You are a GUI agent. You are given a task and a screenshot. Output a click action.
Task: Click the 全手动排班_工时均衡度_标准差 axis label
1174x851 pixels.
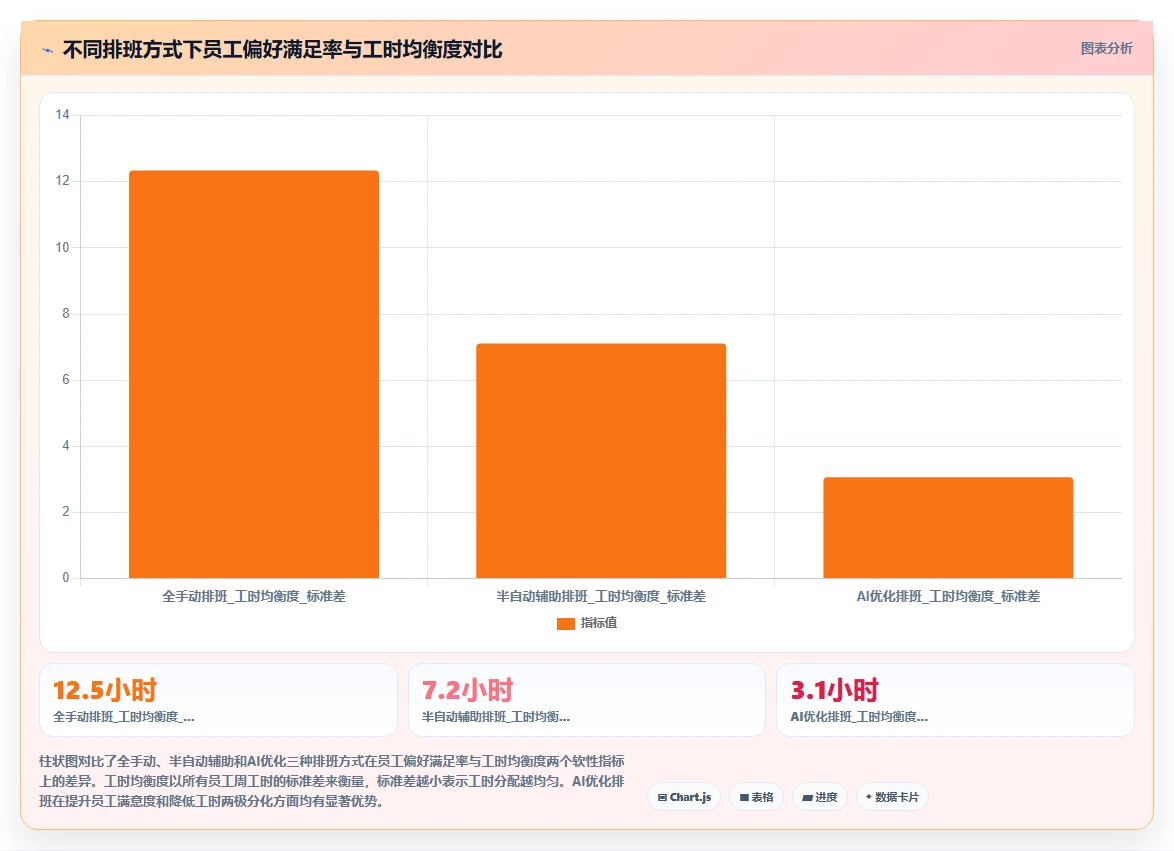[x=254, y=597]
